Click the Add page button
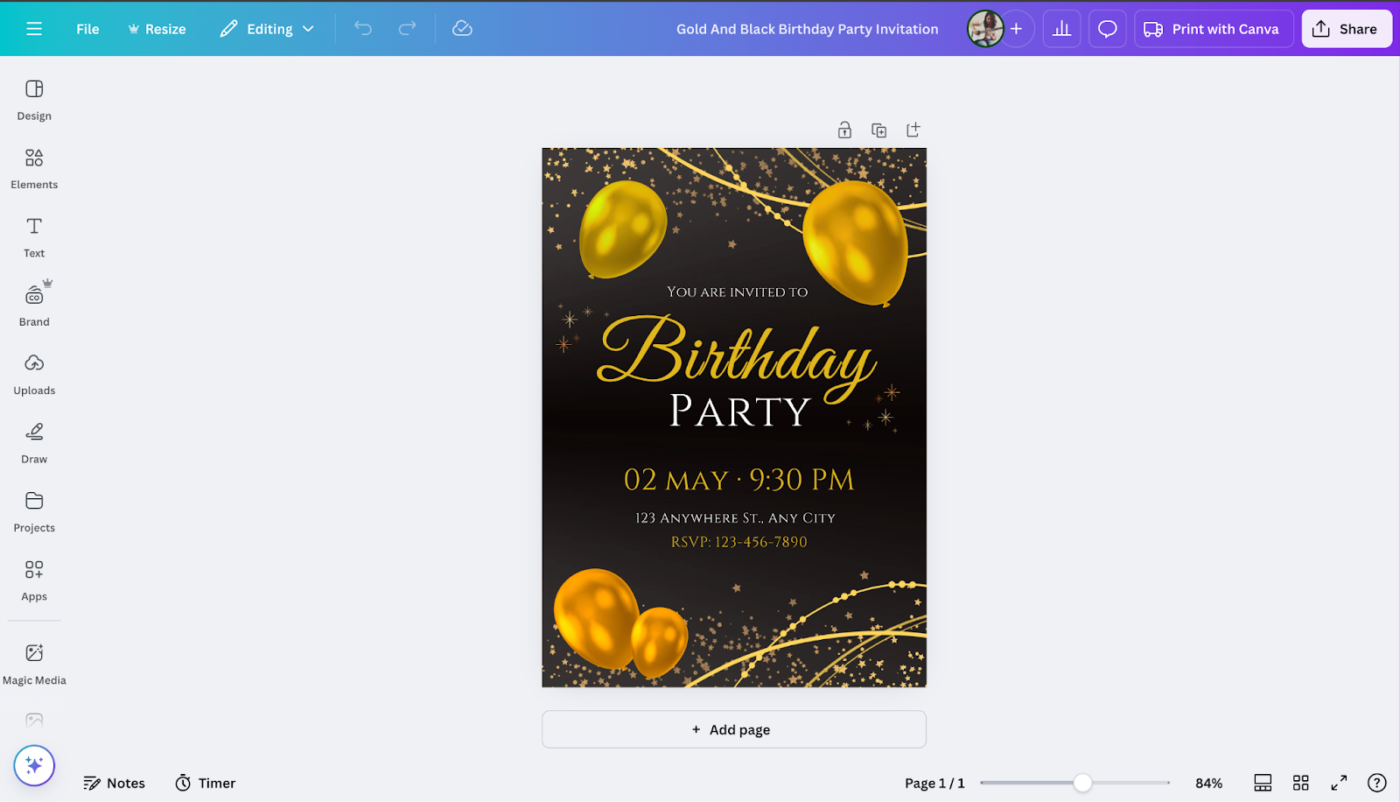 (x=734, y=729)
